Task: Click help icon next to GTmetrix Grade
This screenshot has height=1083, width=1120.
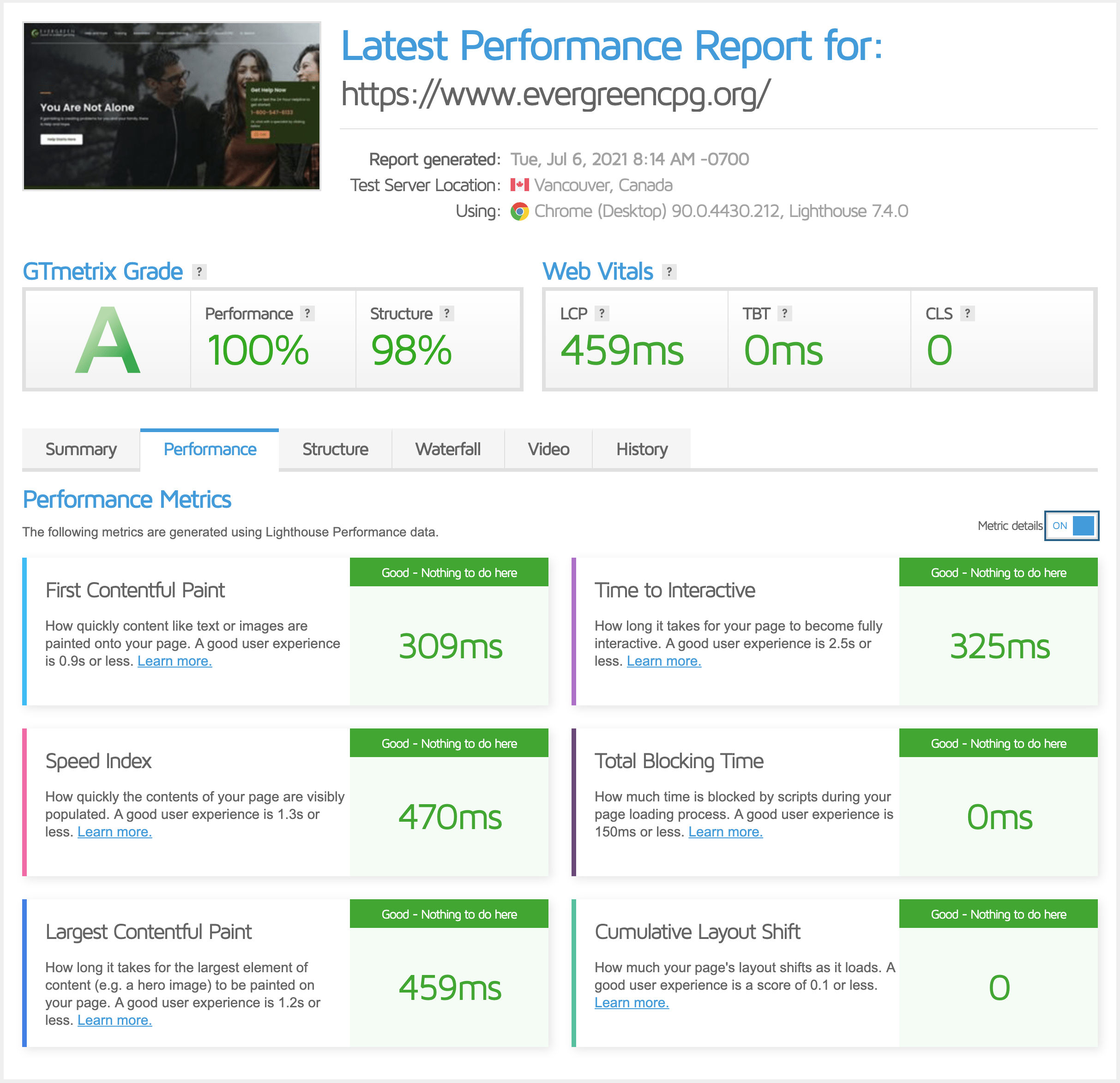Action: (199, 272)
